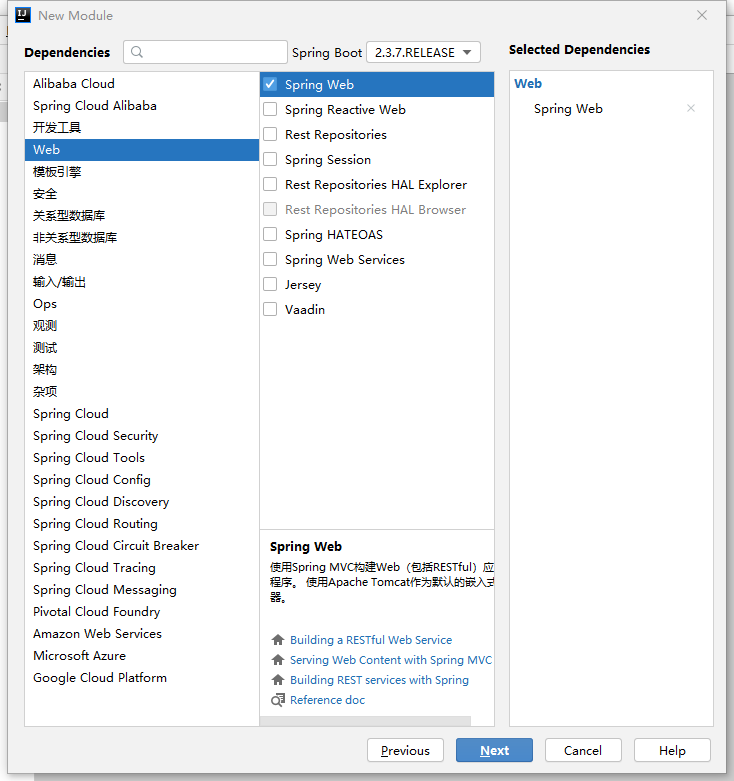The width and height of the screenshot is (734, 781).
Task: Click the Previous button
Action: [405, 750]
